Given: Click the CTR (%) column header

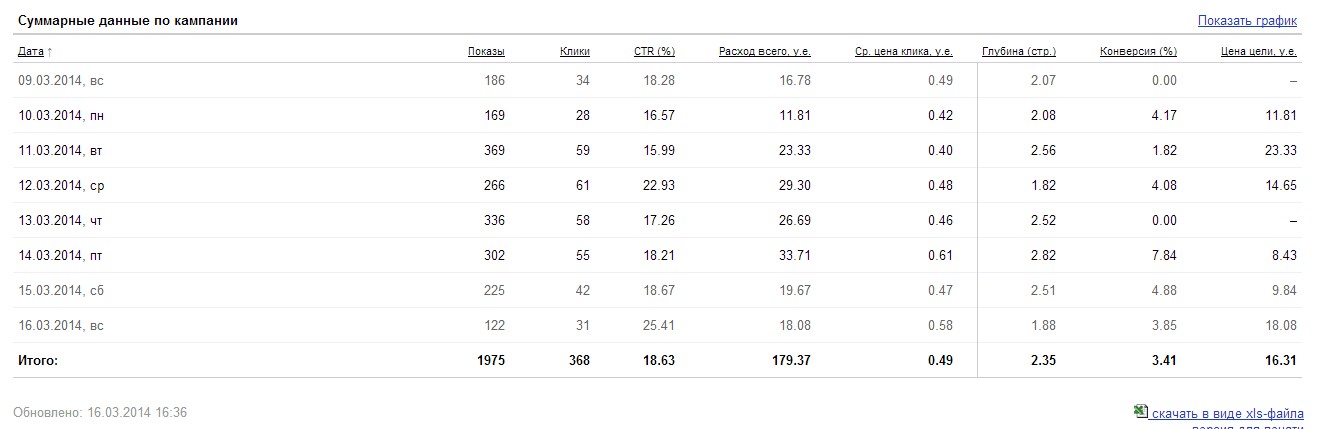Looking at the screenshot, I should 654,51.
